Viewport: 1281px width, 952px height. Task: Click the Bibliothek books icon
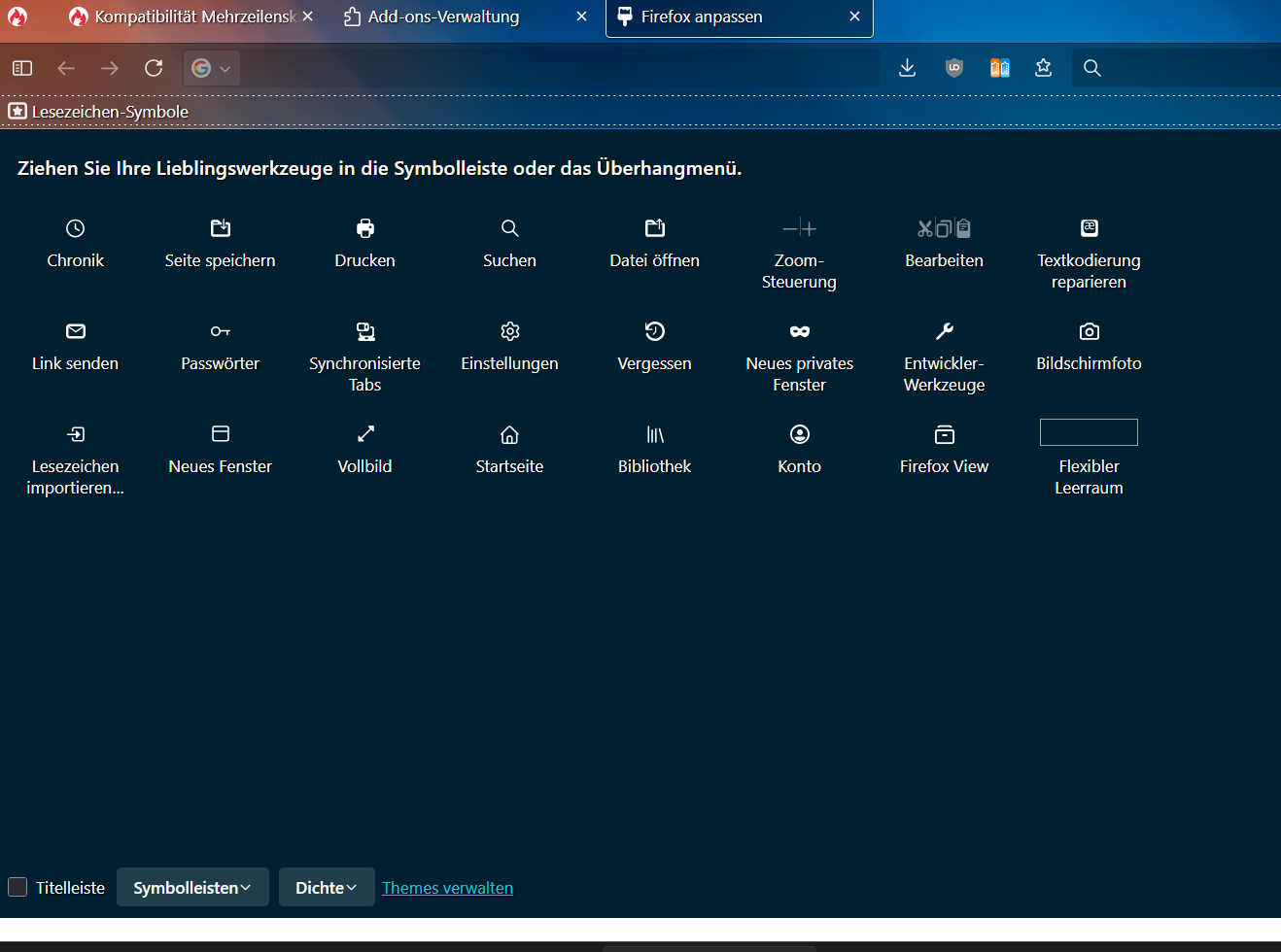point(654,434)
